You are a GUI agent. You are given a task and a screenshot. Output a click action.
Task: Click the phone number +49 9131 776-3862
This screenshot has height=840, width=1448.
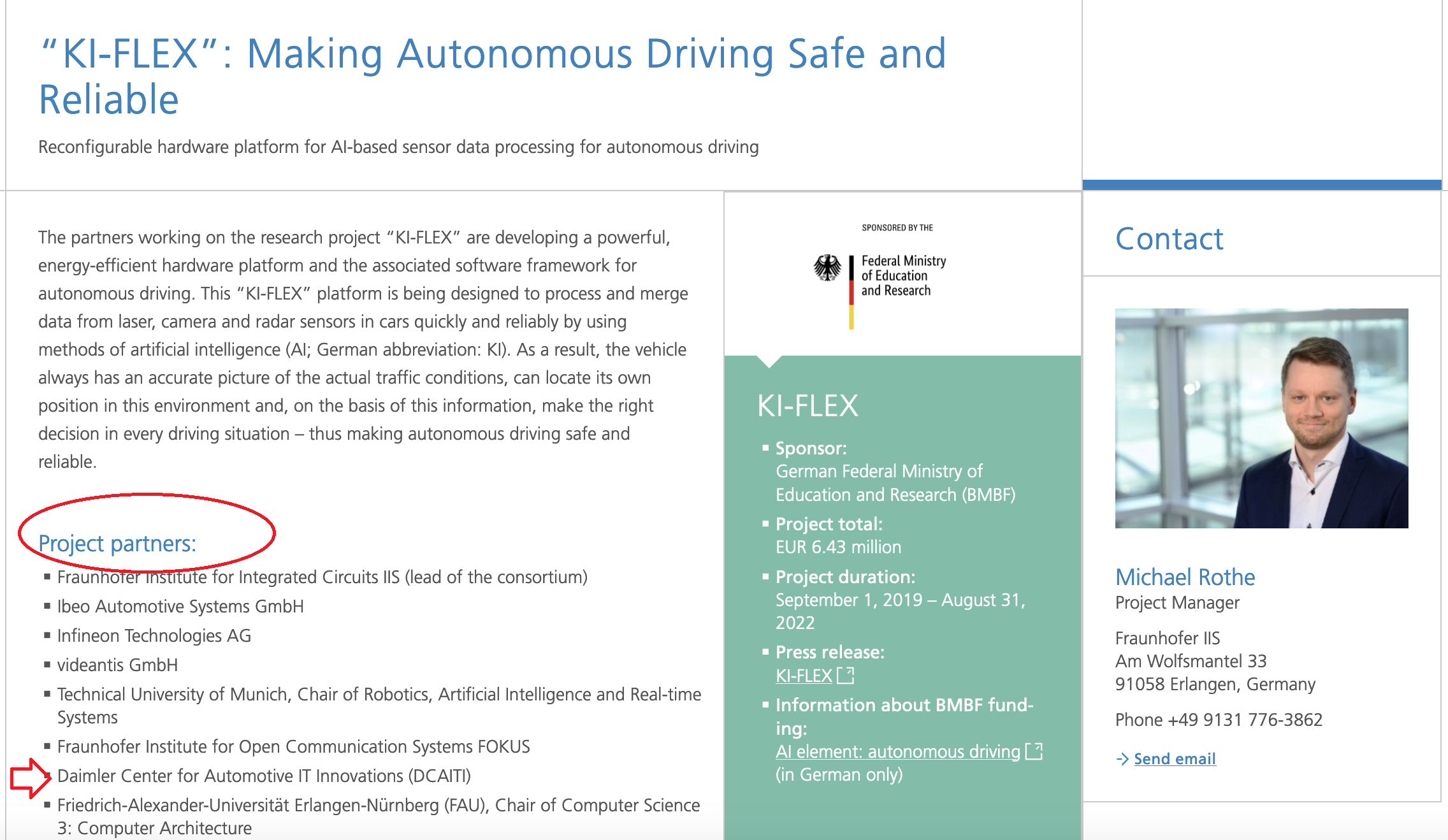click(x=1245, y=720)
